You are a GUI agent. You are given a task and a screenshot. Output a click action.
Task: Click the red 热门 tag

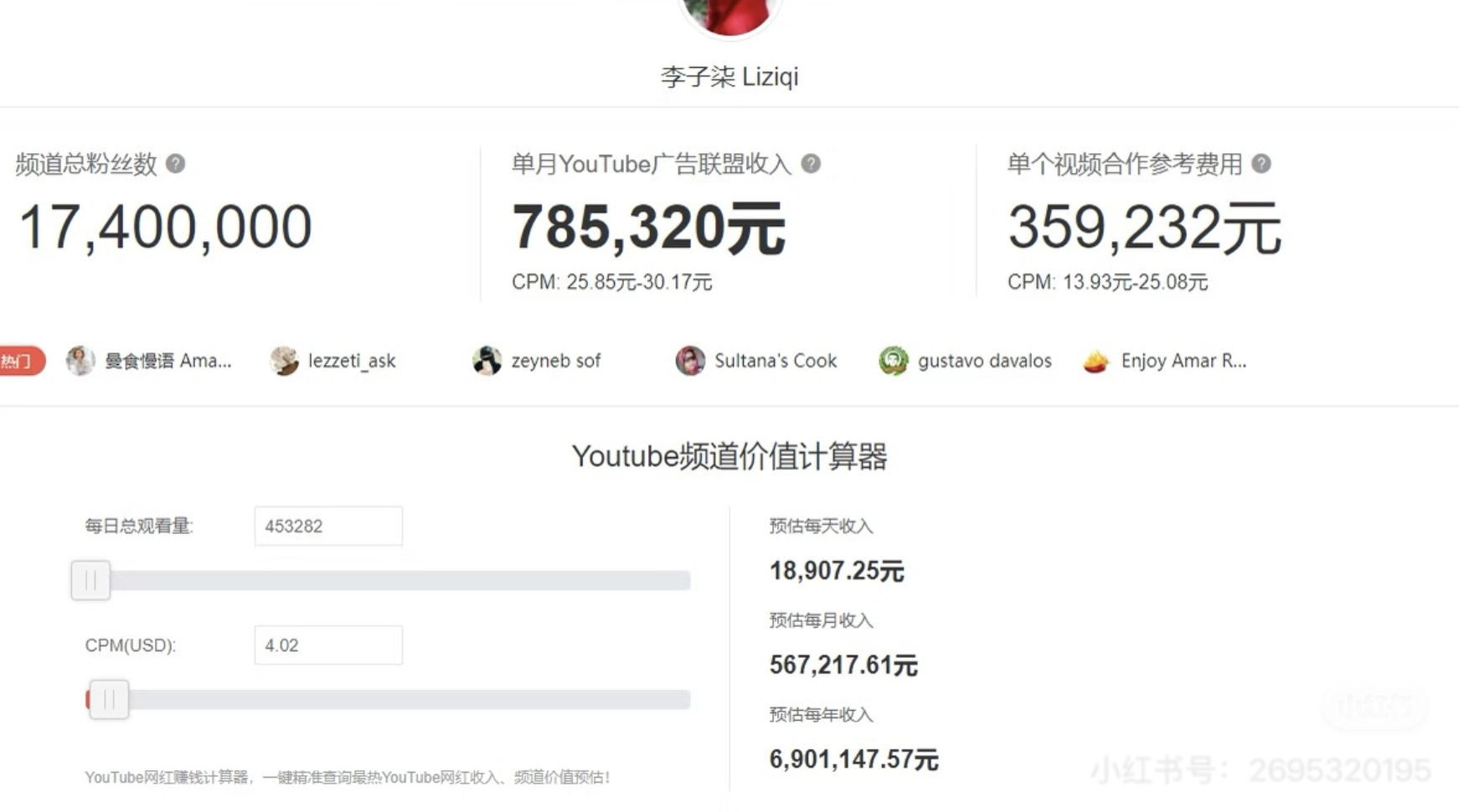click(x=20, y=361)
